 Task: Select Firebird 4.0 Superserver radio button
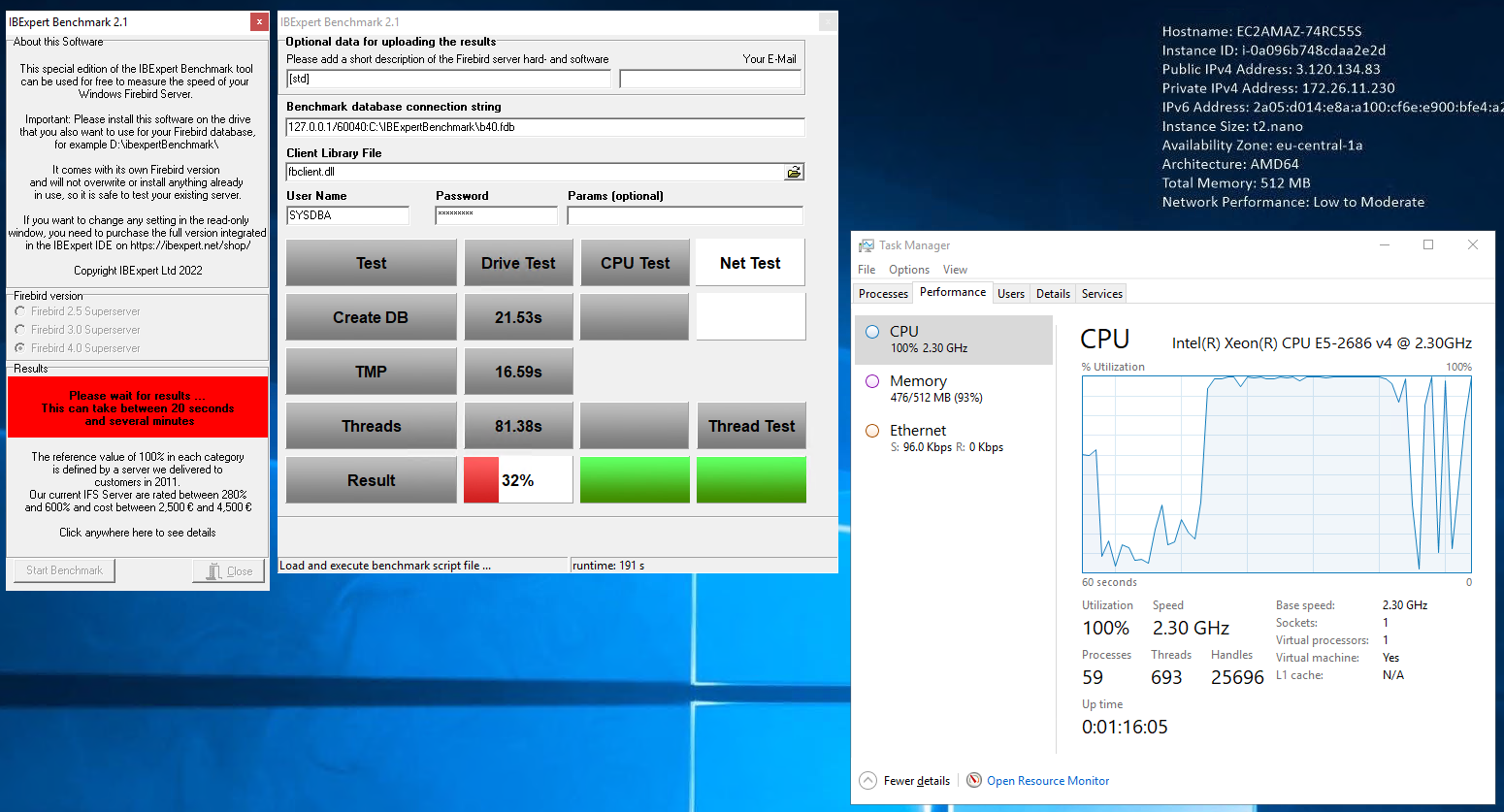[20, 348]
